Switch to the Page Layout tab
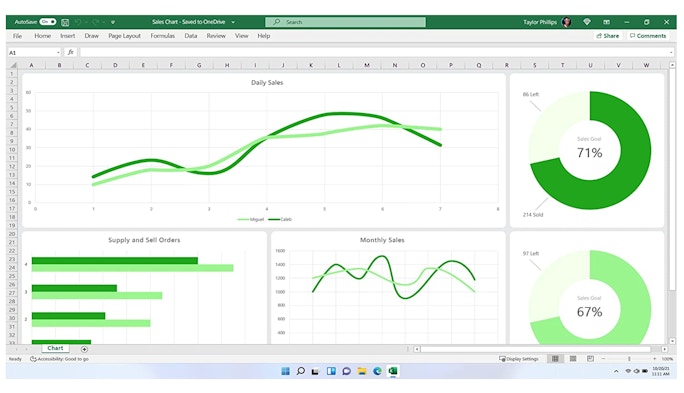 124,36
